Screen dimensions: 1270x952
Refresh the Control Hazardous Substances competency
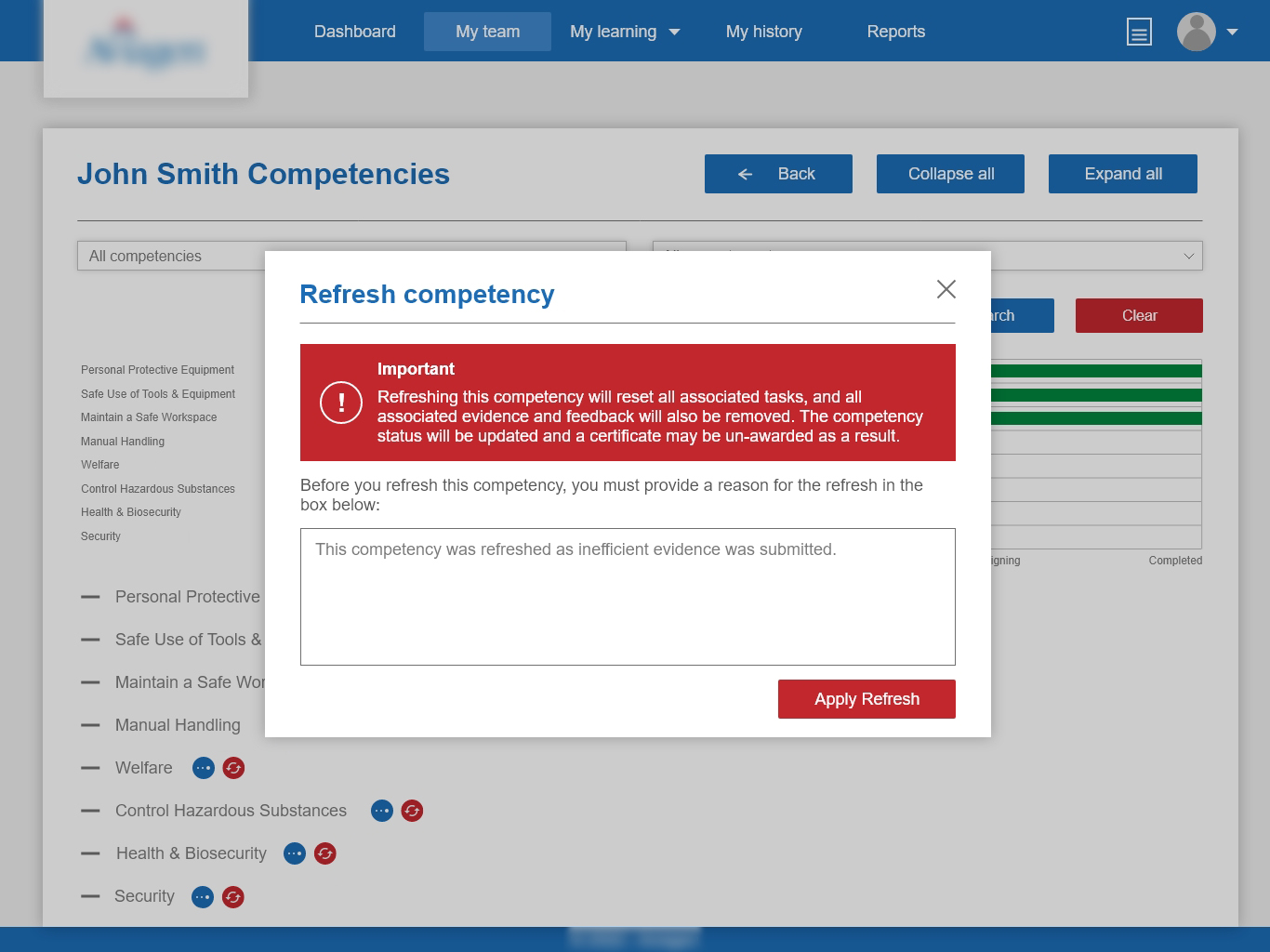[x=412, y=811]
